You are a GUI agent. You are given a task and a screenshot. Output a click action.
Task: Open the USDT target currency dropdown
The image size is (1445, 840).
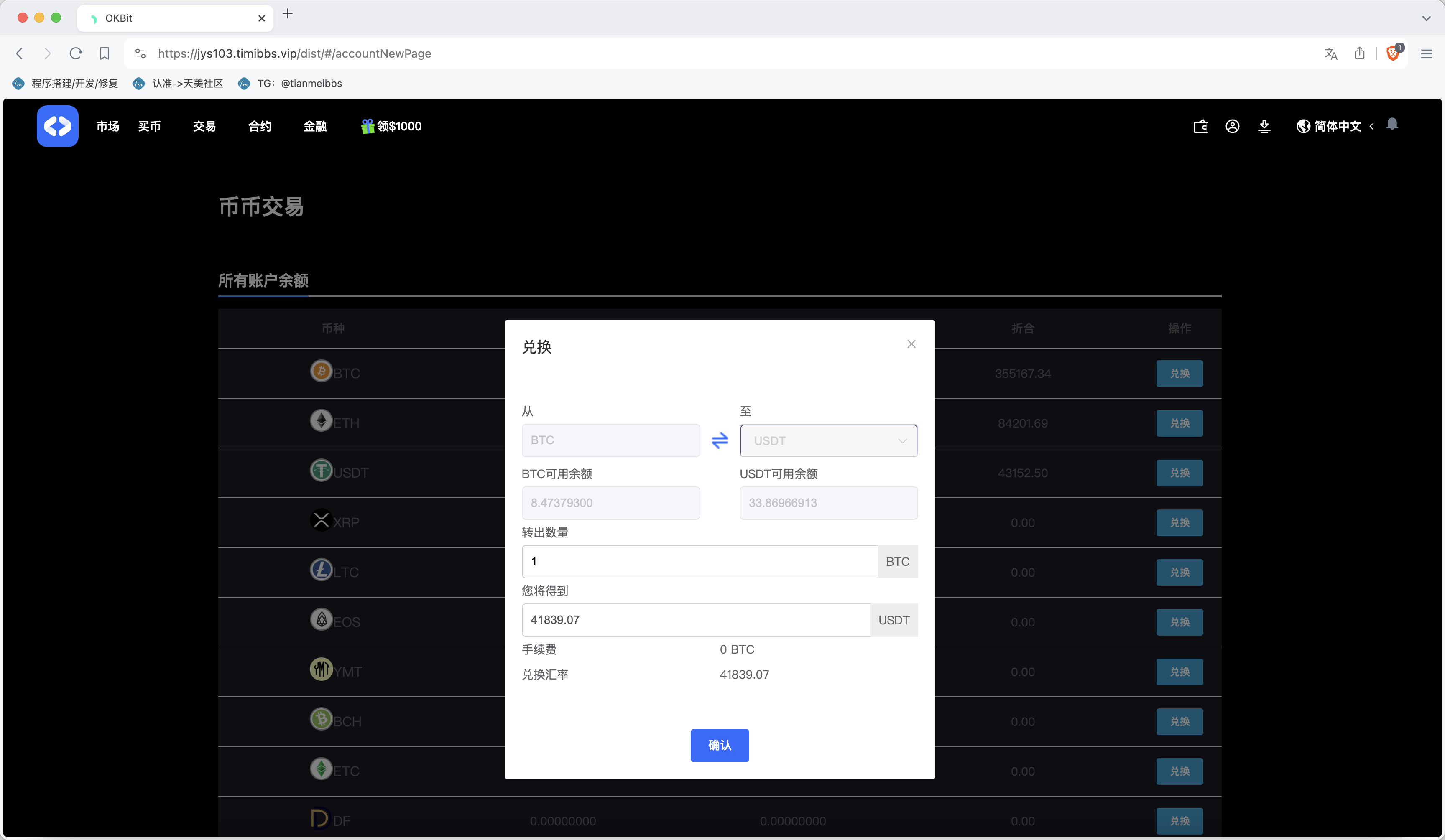coord(829,440)
